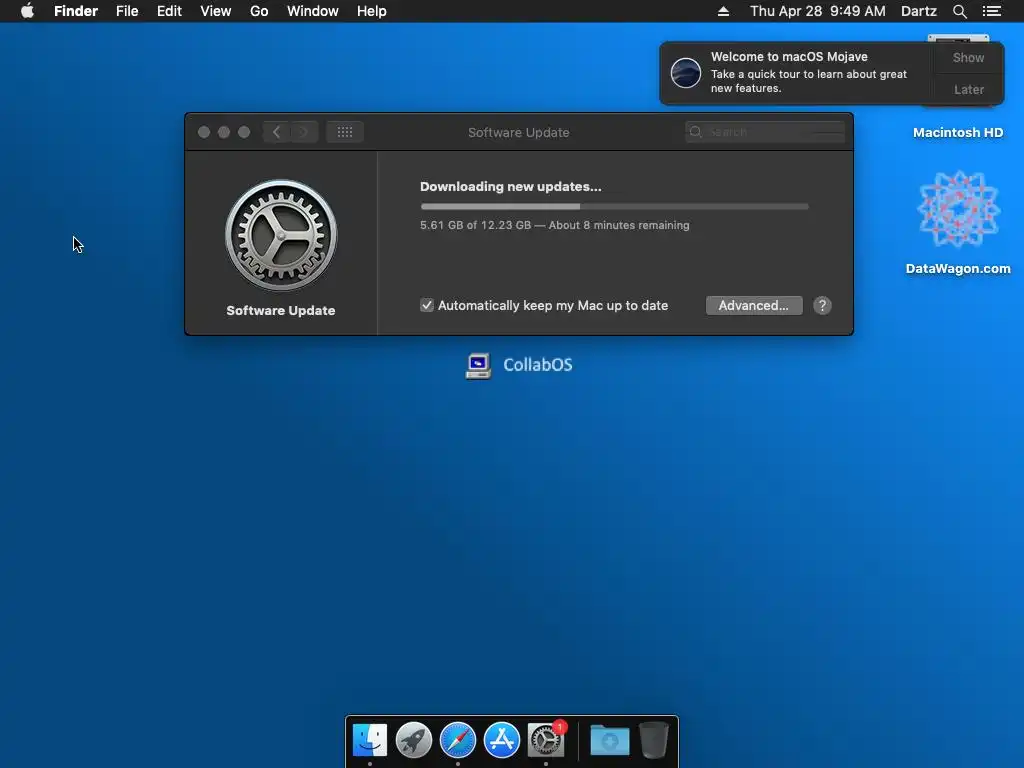Click the CollabOS computer icon
The width and height of the screenshot is (1024, 768).
pyautogui.click(x=478, y=366)
